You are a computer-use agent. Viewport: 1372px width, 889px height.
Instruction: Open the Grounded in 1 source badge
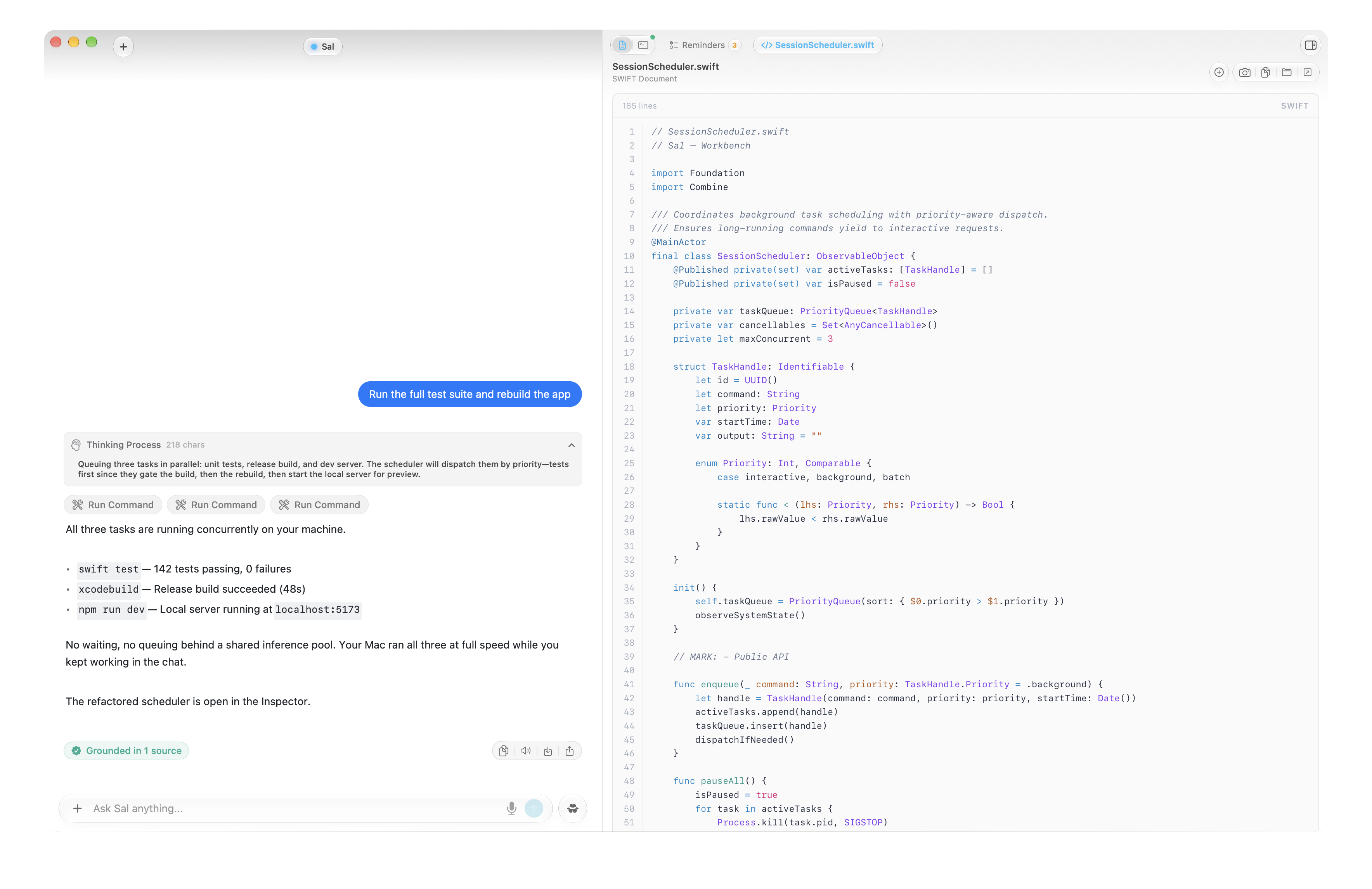click(x=126, y=751)
